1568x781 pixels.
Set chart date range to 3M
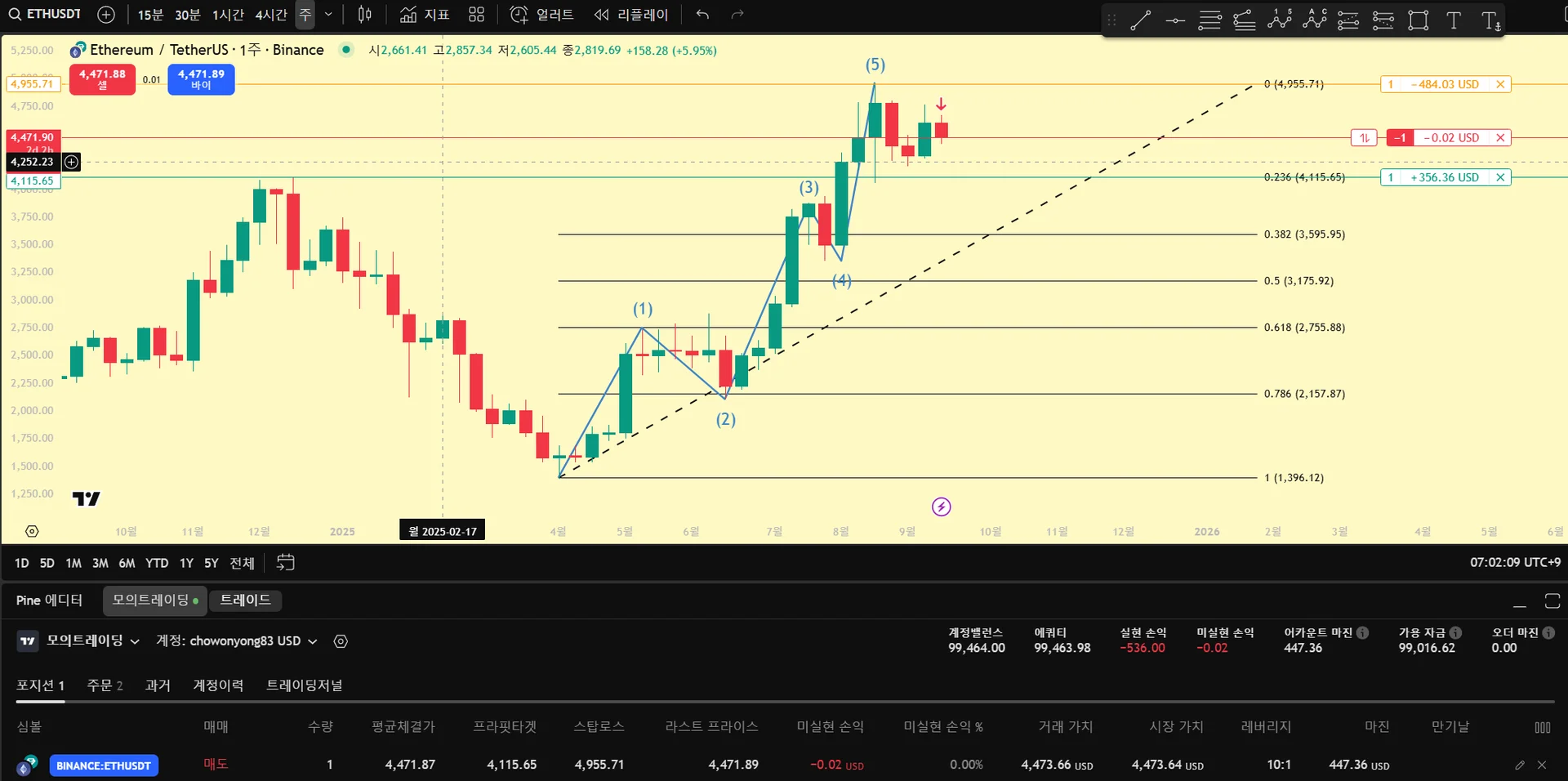pyautogui.click(x=100, y=563)
